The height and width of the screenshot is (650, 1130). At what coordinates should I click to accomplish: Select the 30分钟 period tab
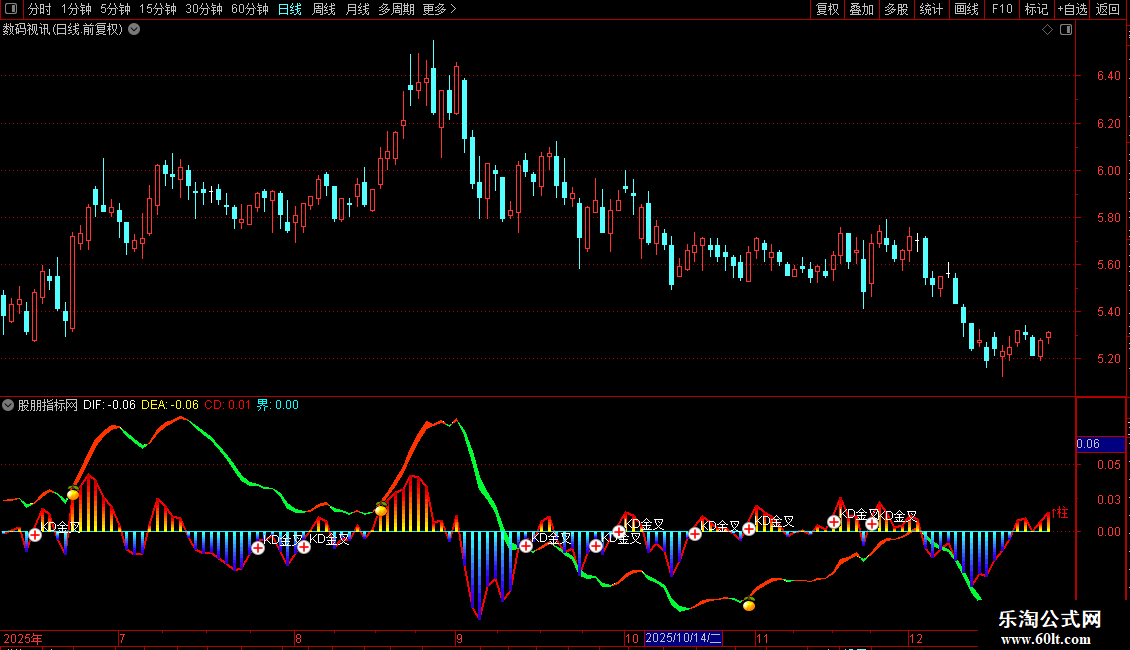[204, 9]
